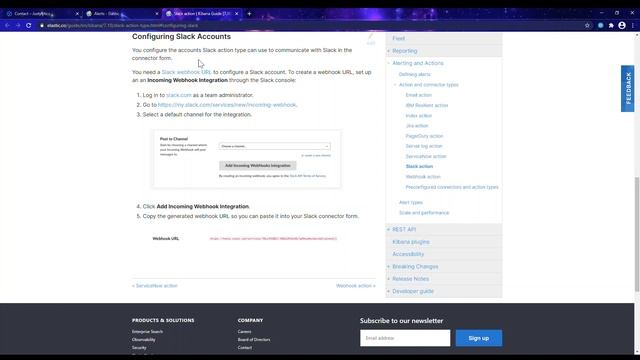Open the extensions puzzle-piece icon
This screenshot has width=640, height=360.
tap(611, 25)
